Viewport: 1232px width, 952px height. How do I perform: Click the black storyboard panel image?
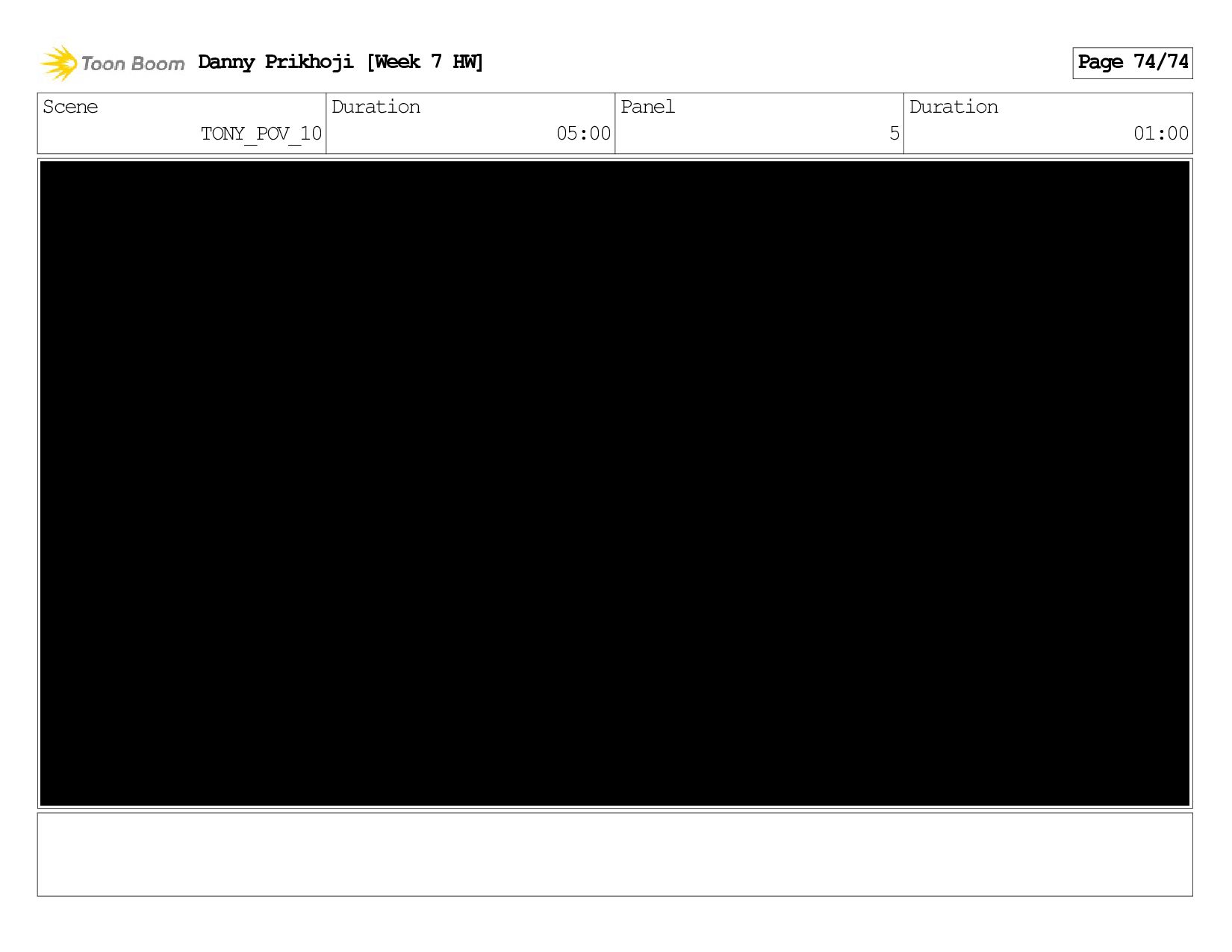(x=615, y=483)
